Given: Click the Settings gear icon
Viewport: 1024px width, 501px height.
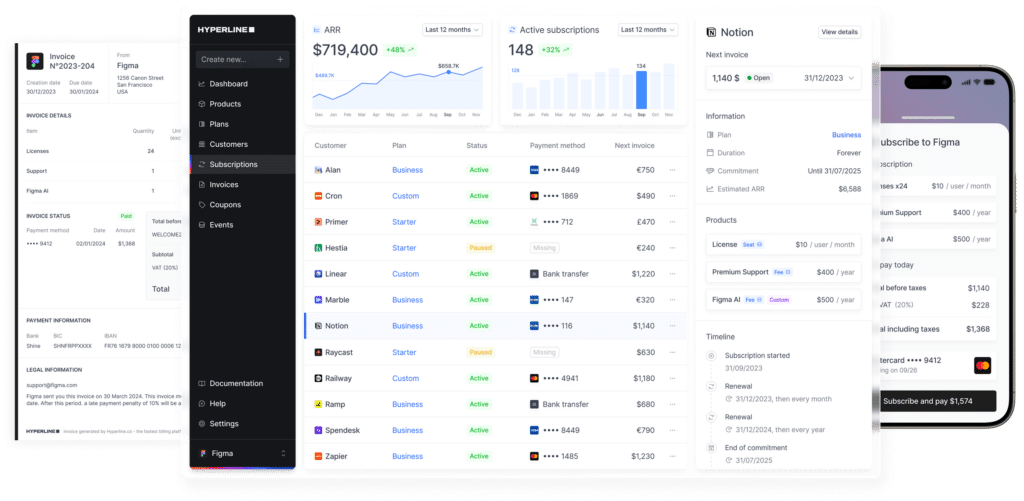Looking at the screenshot, I should 202,424.
